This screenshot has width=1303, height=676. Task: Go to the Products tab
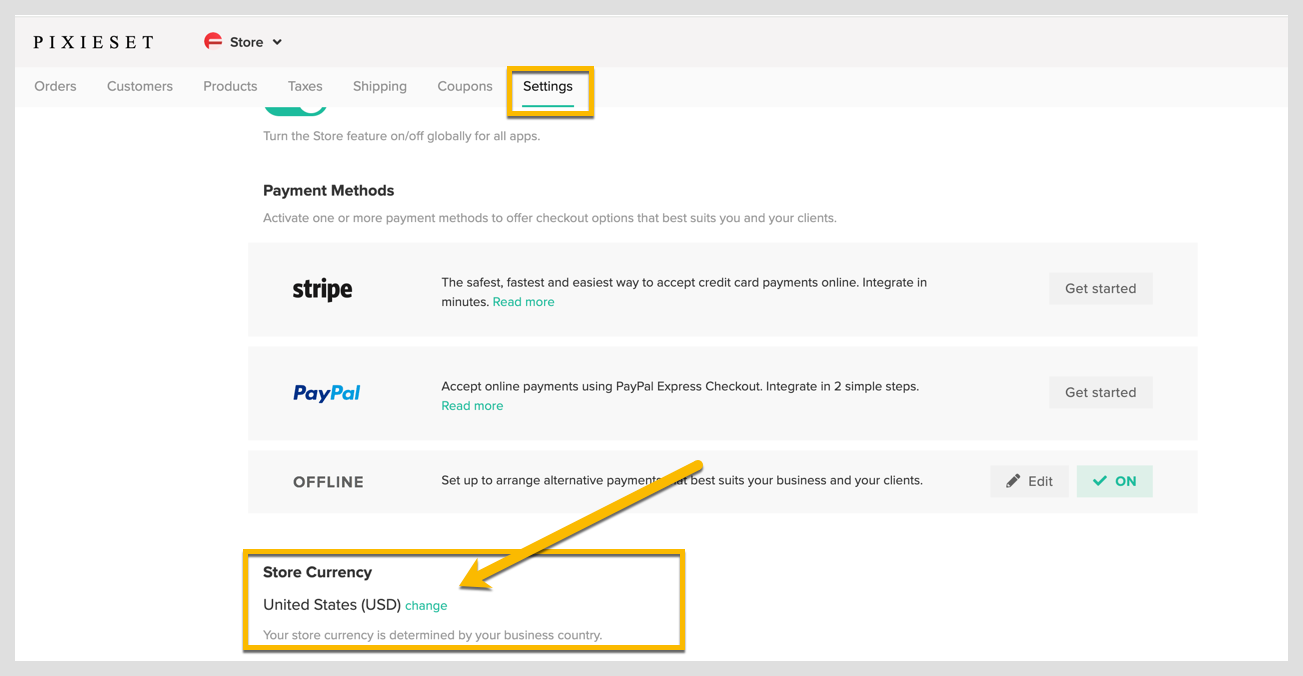coord(230,86)
